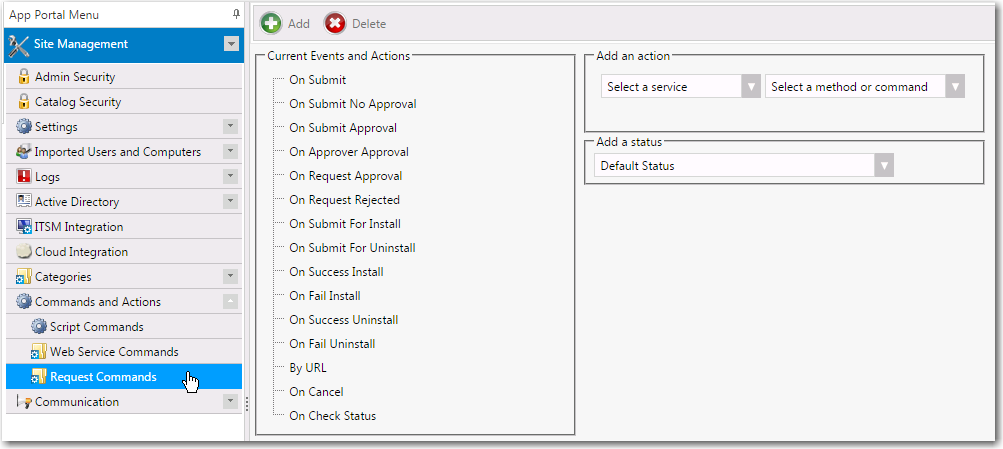Viewport: 1003px width, 449px height.
Task: Open Web Service Commands menu item
Action: (x=114, y=352)
